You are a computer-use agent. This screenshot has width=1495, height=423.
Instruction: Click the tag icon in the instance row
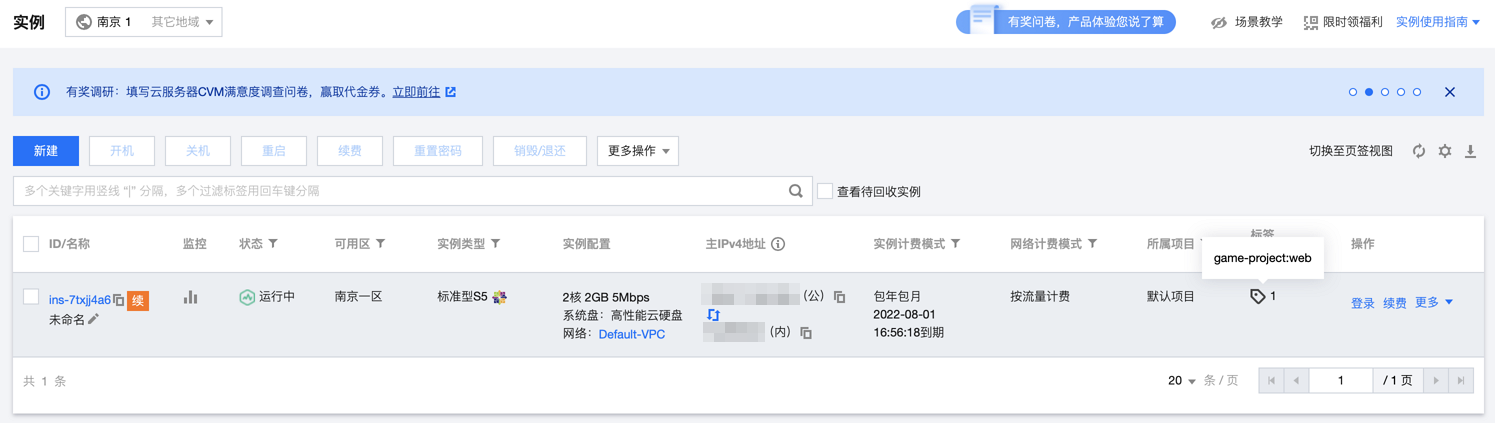[1258, 296]
